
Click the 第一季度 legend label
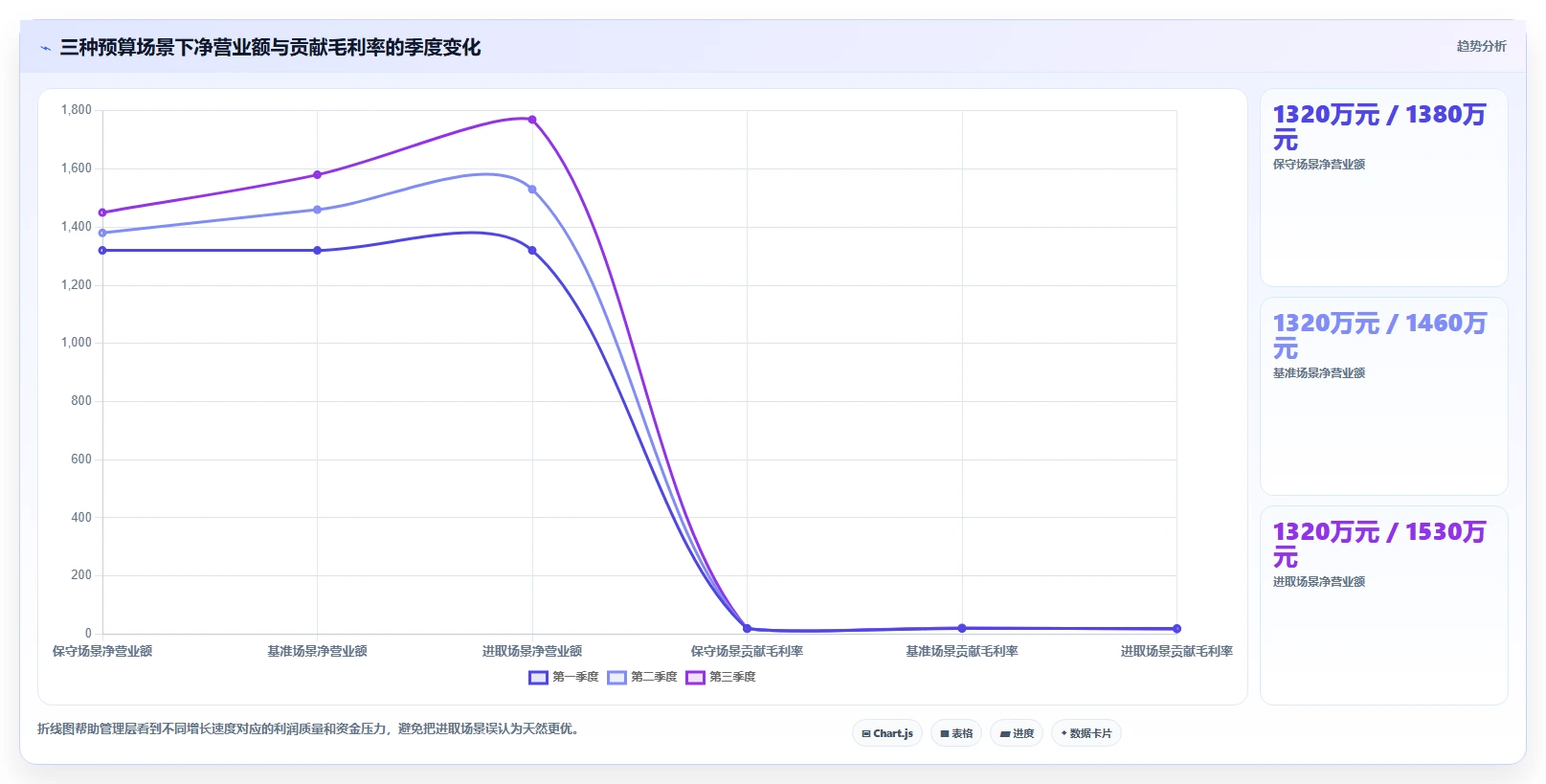pyautogui.click(x=575, y=677)
